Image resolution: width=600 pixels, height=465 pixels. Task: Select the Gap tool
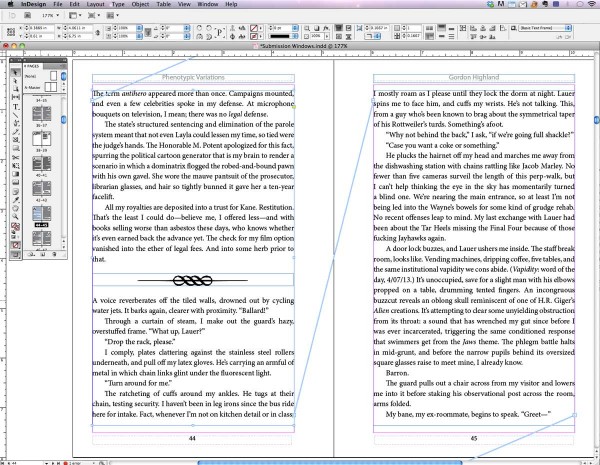[x=15, y=97]
